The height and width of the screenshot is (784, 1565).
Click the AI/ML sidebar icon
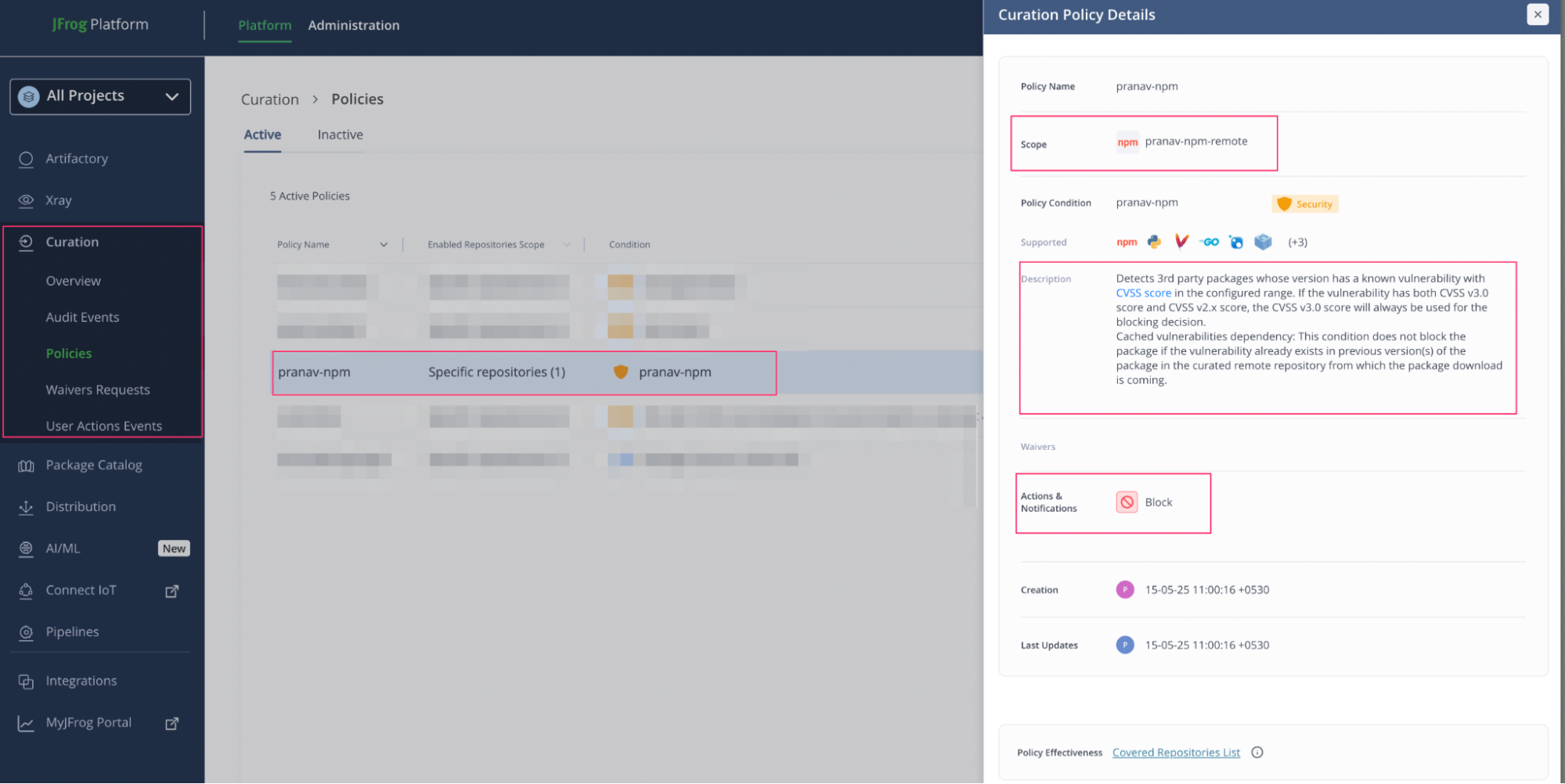pos(26,548)
